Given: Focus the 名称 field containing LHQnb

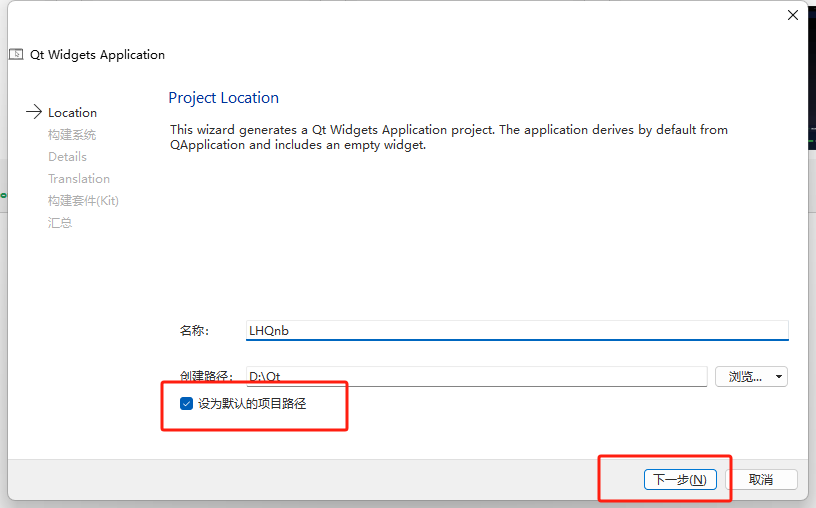Looking at the screenshot, I should [x=516, y=331].
